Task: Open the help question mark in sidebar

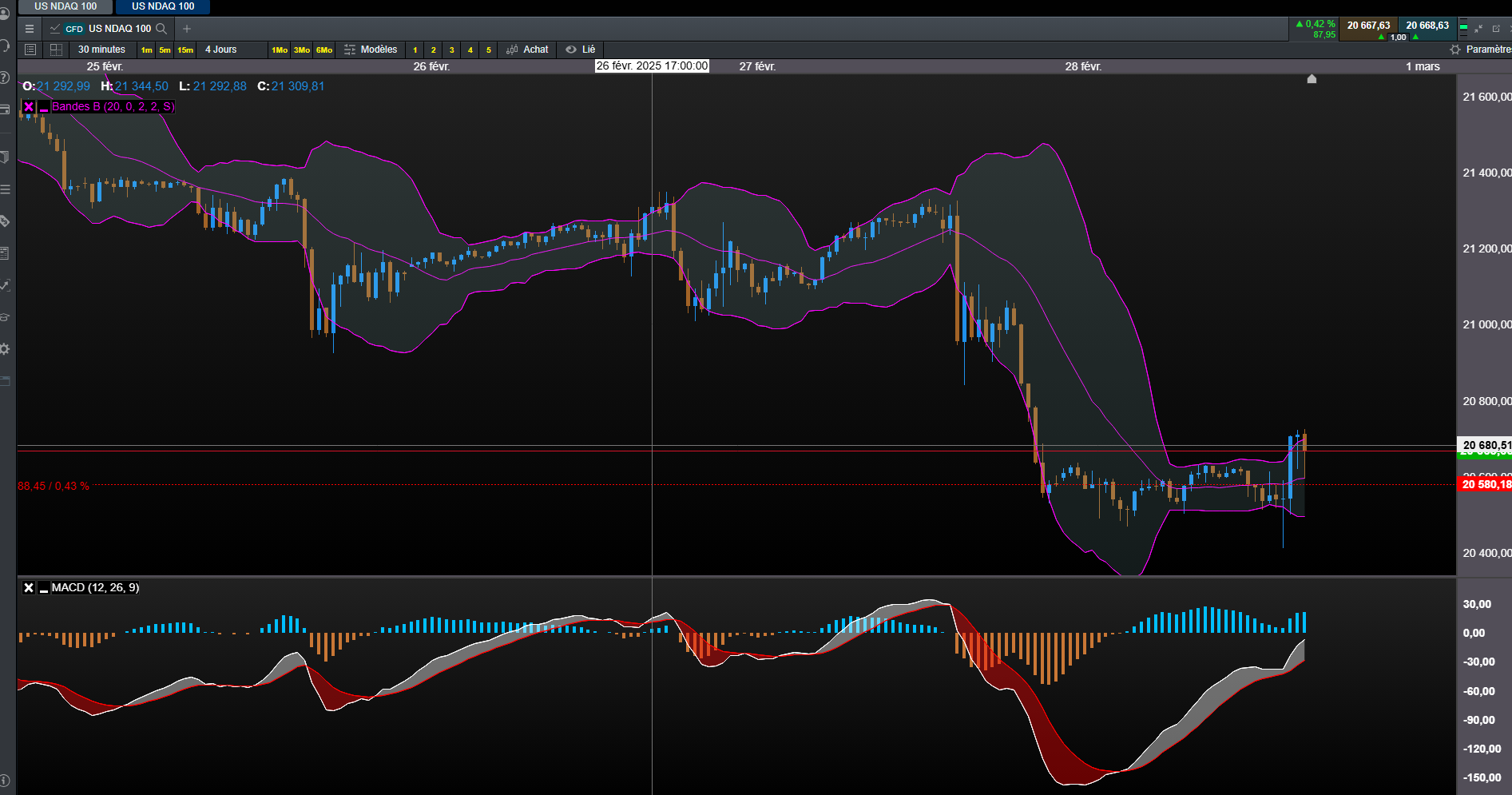Action: click(5, 78)
